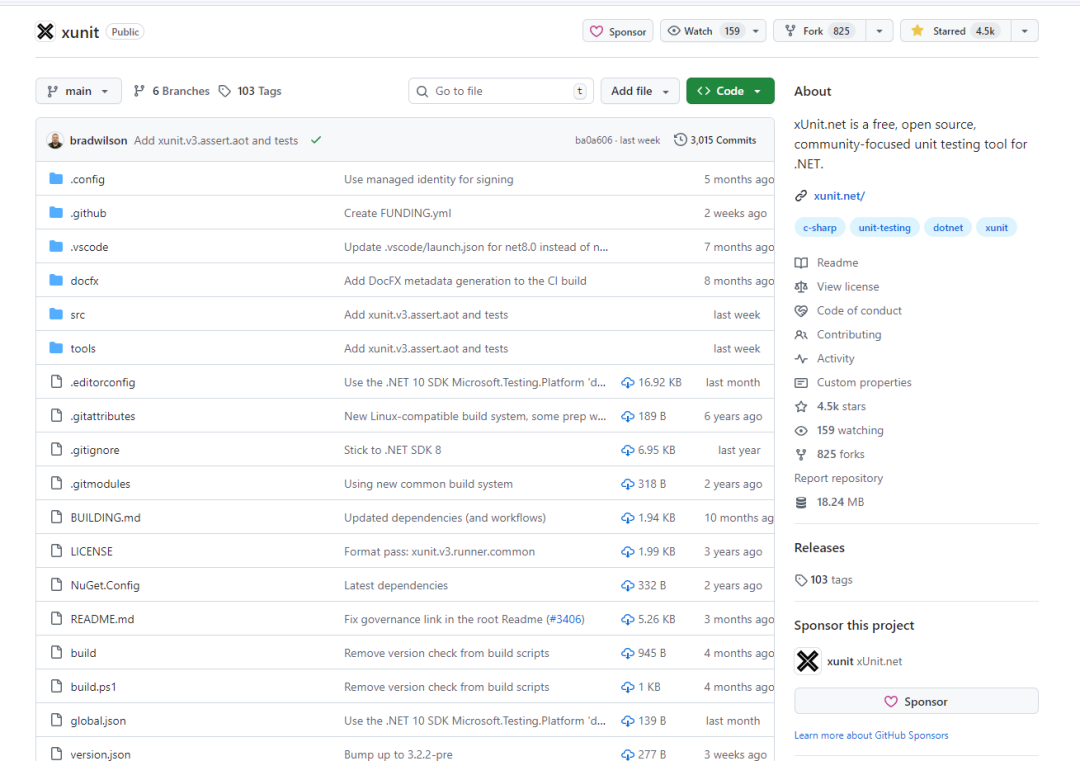Click the pulse icon beside Activity

coord(801,359)
